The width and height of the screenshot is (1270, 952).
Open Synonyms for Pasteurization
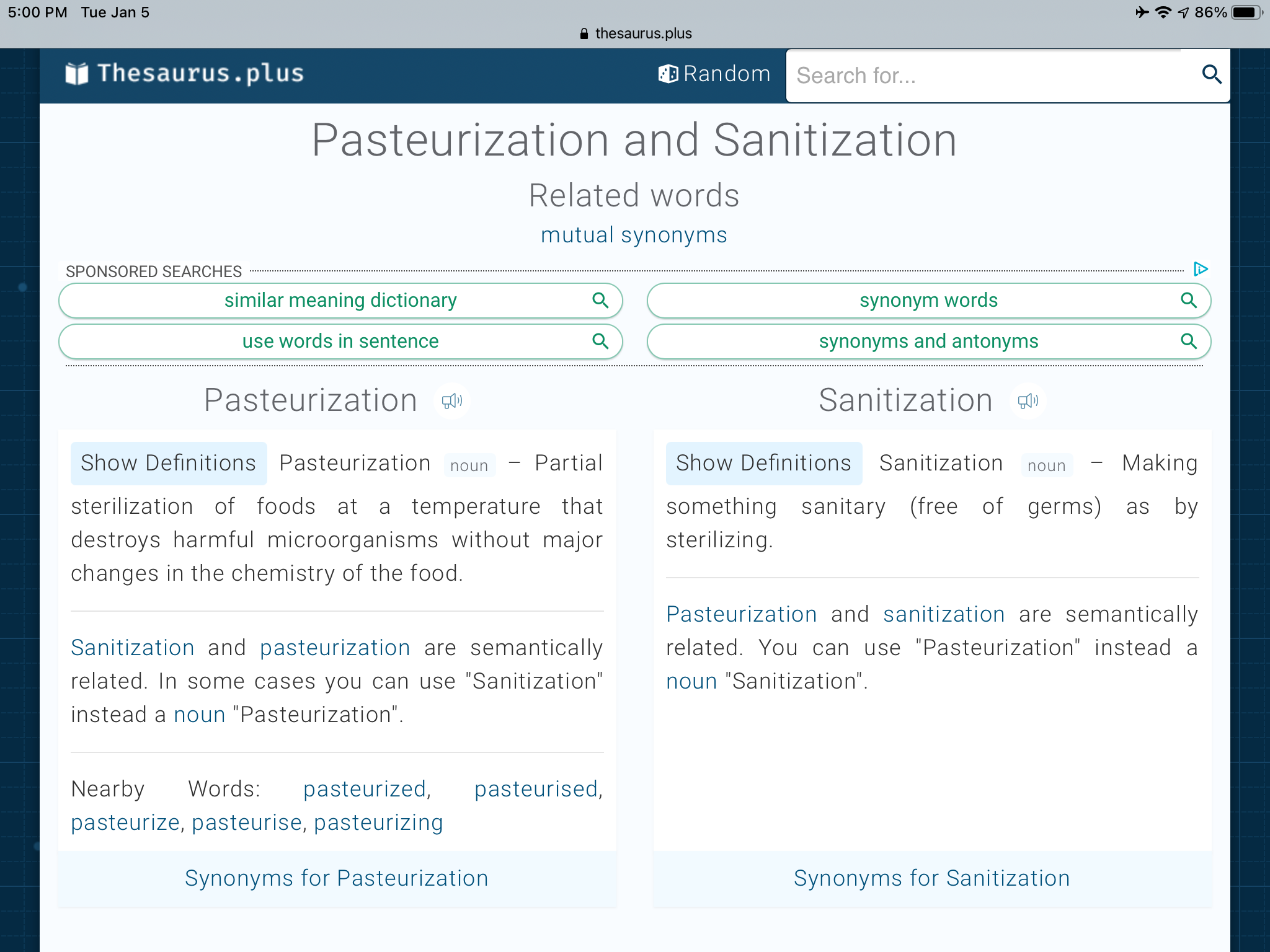[x=337, y=878]
